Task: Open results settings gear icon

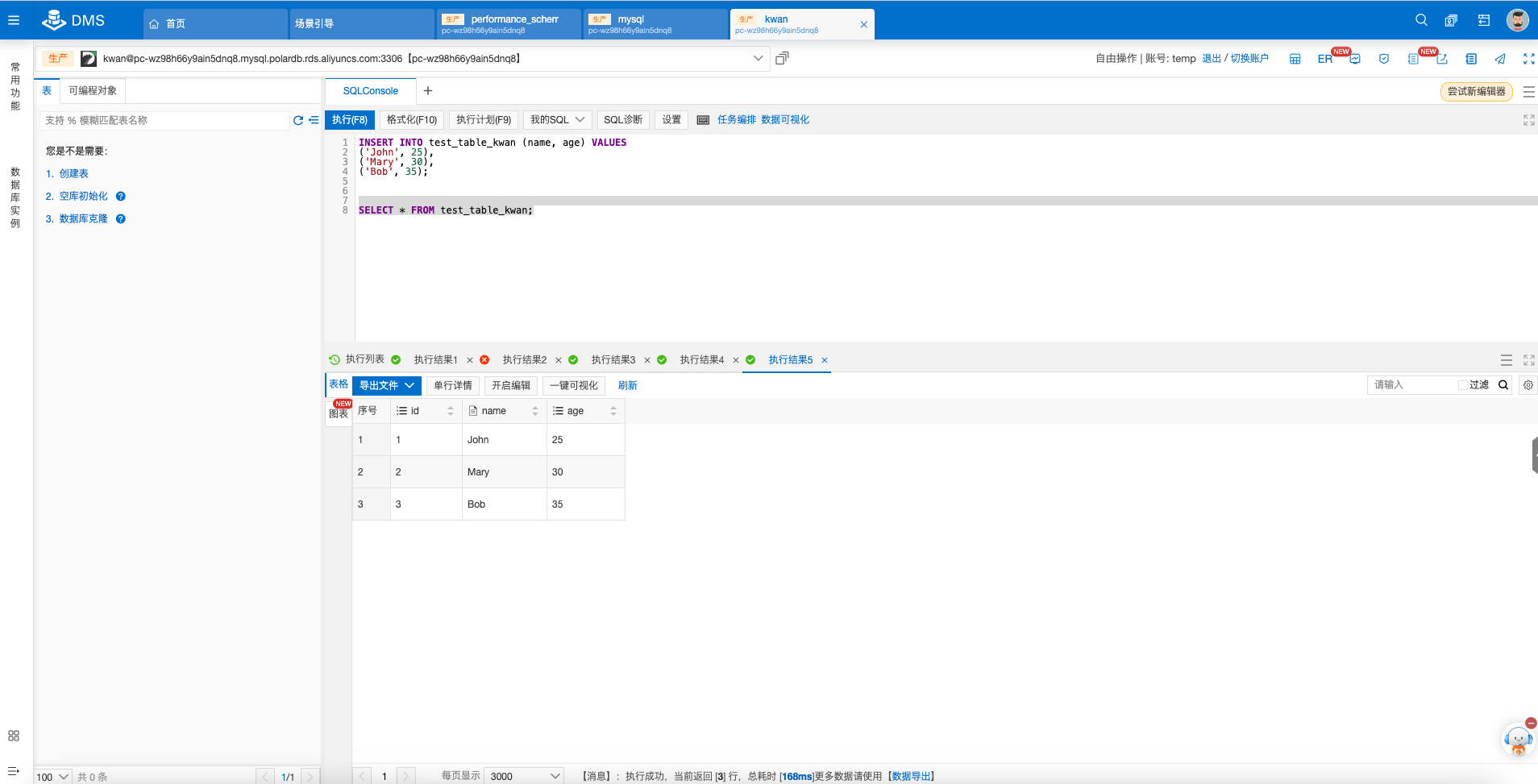Action: 1528,385
